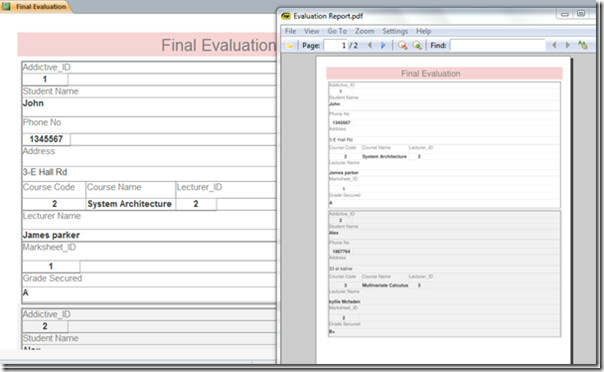This screenshot has width=604, height=372.
Task: Click the page count '/ 2' in PDF toolbar
Action: (354, 45)
